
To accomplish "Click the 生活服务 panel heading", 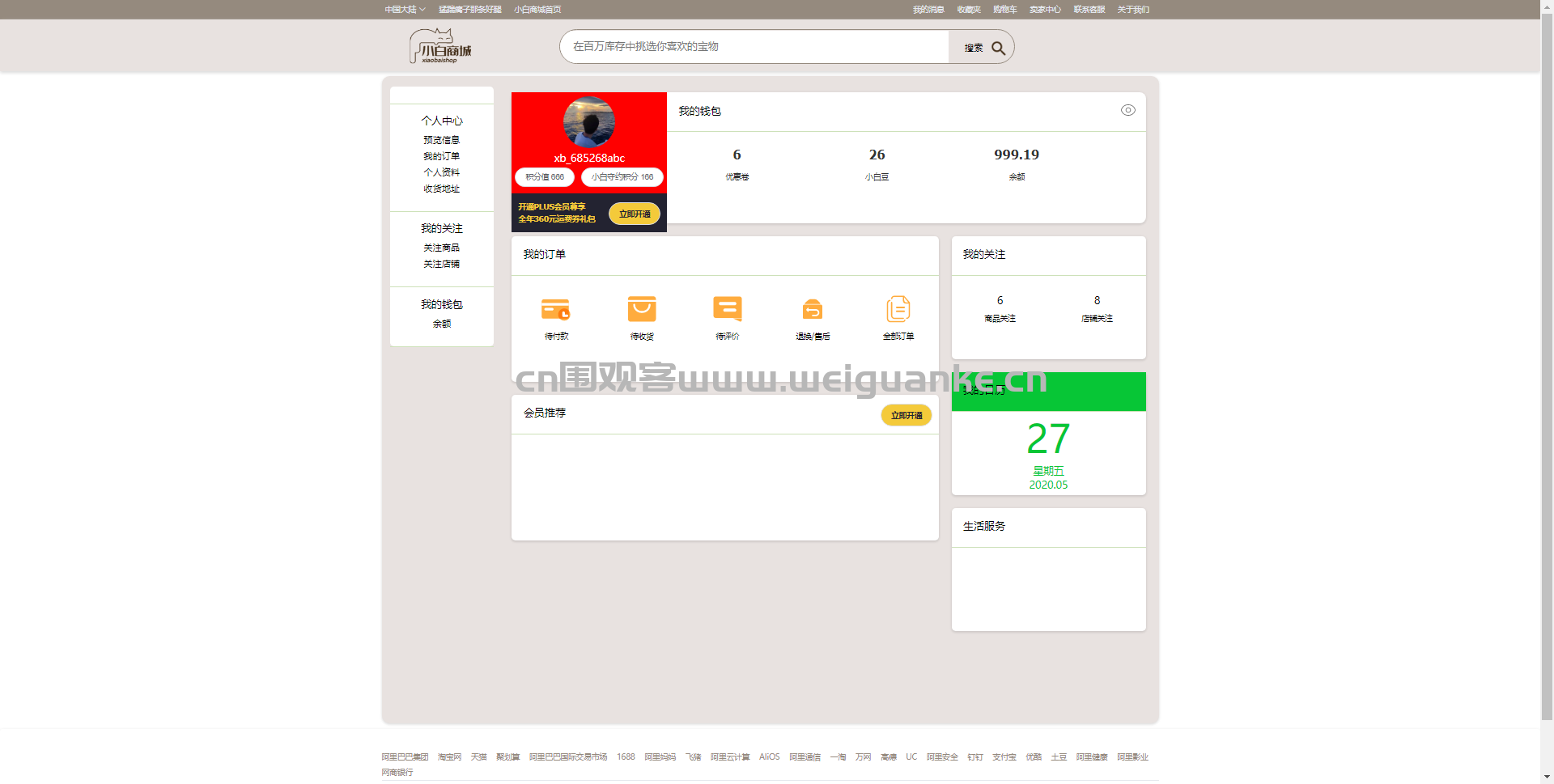I will tap(984, 526).
